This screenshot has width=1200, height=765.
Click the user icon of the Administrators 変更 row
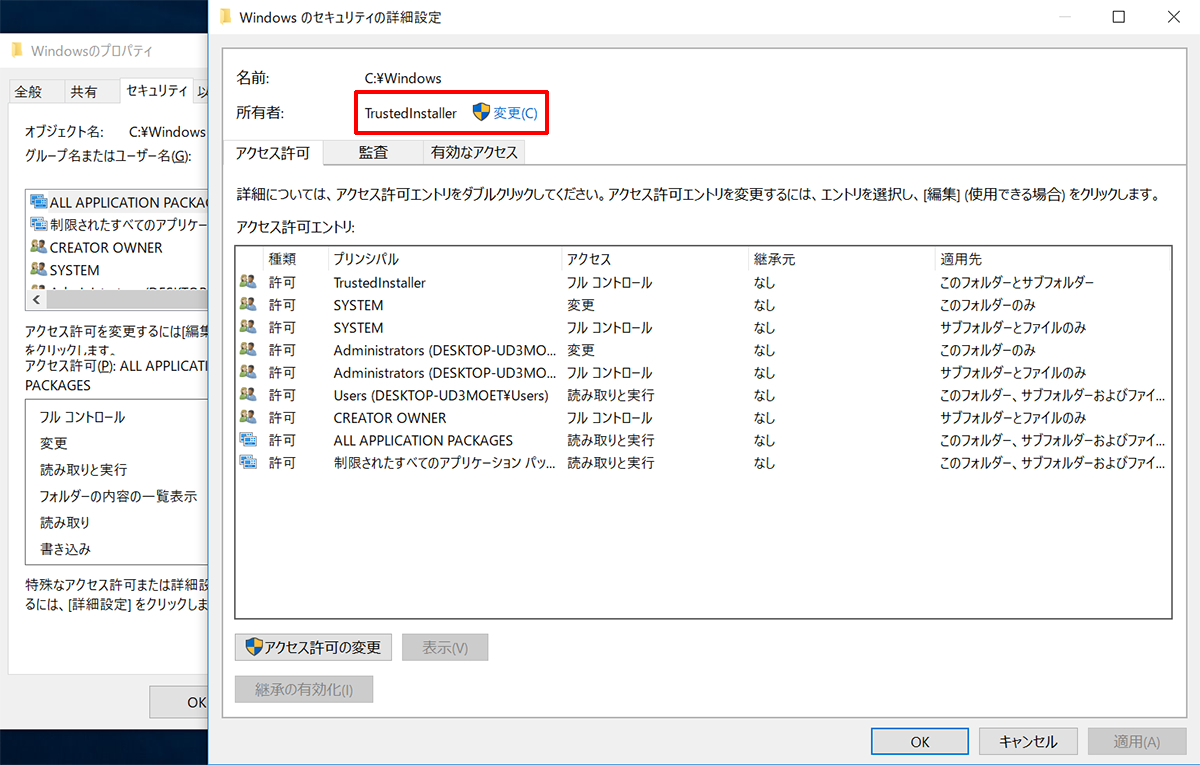click(x=248, y=350)
